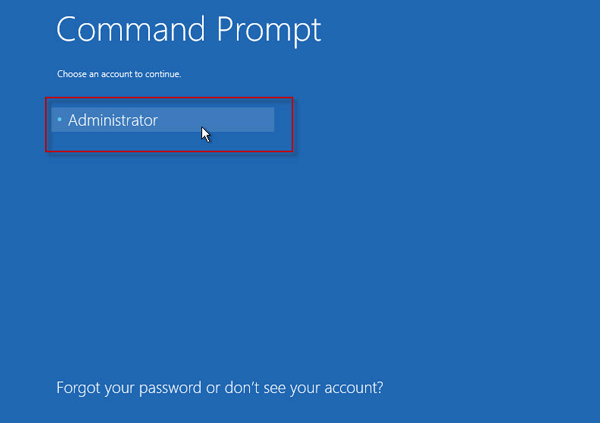The width and height of the screenshot is (600, 423).
Task: Open the forgot your password link
Action: 220,386
